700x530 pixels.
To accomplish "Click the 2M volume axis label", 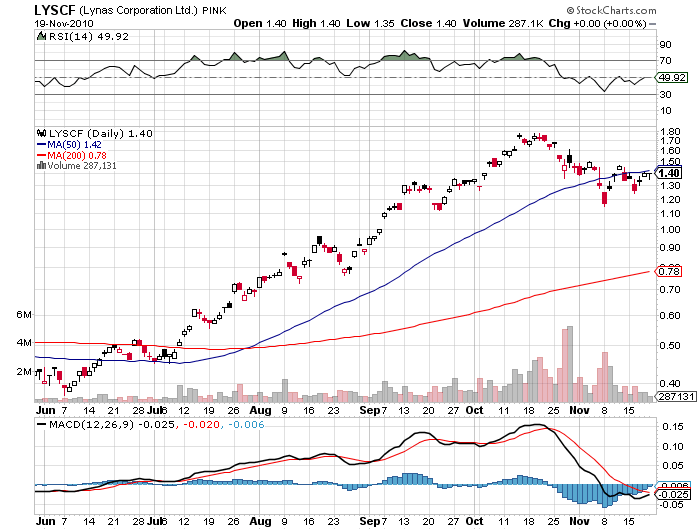I will tap(24, 371).
